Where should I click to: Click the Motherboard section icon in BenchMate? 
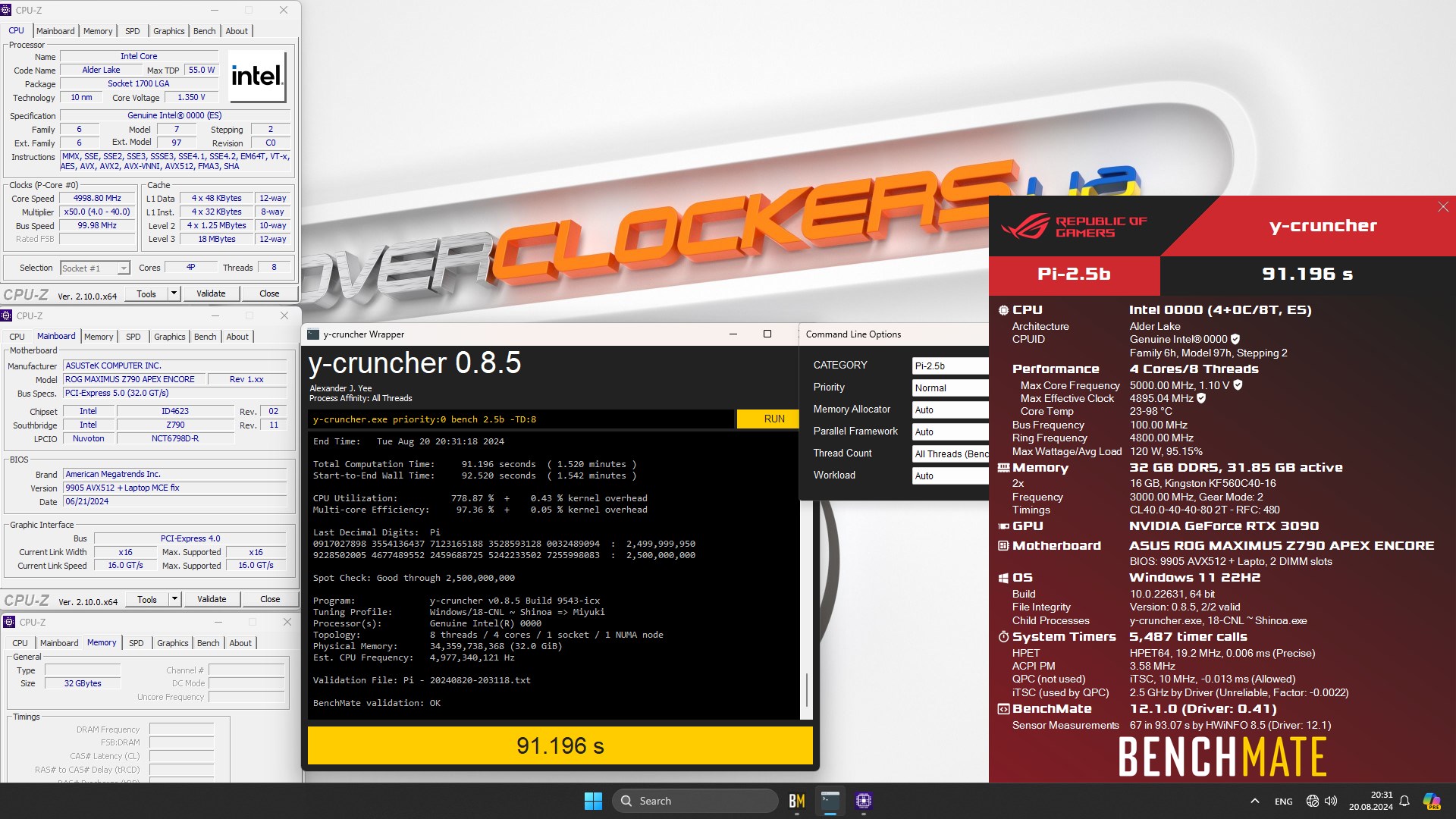(x=1003, y=545)
